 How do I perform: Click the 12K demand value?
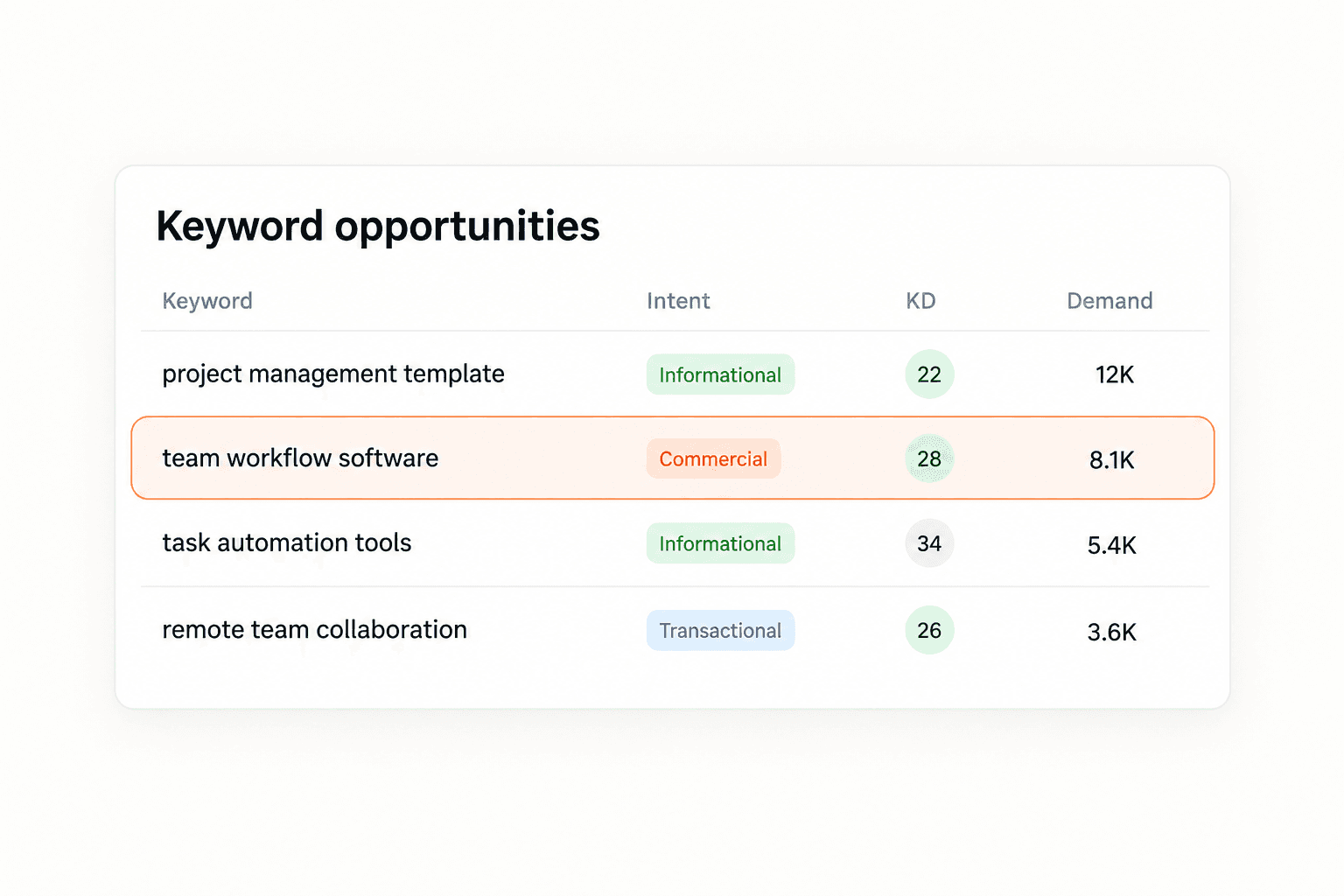[x=1115, y=374]
